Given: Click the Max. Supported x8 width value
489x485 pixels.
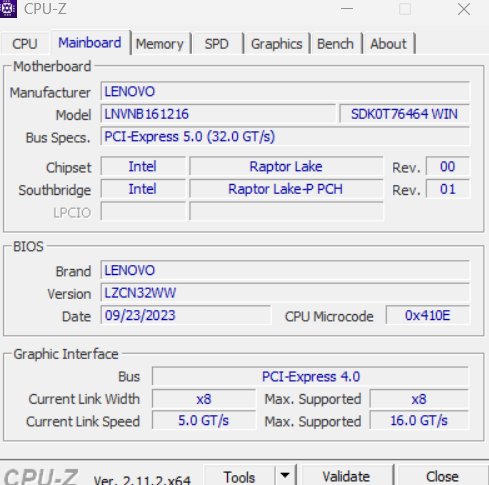Looking at the screenshot, I should (419, 399).
